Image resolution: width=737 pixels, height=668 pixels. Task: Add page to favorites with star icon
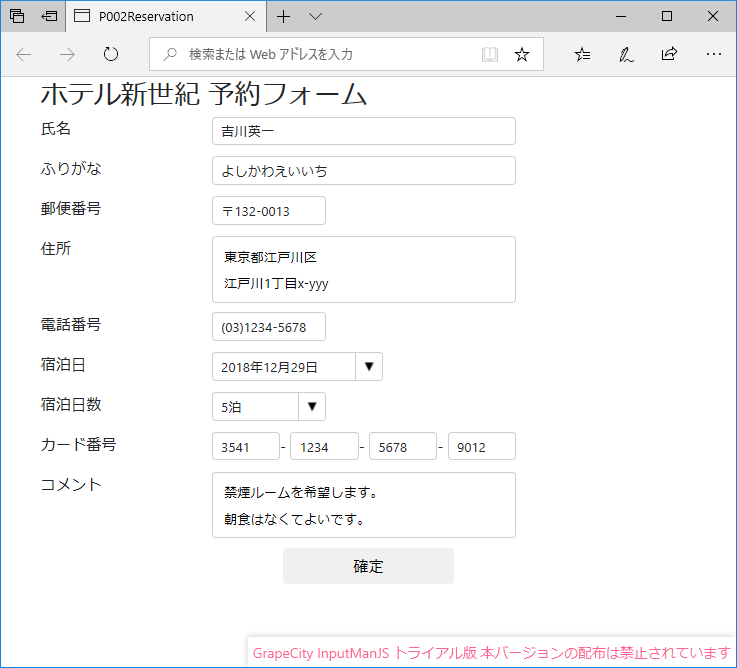point(521,54)
